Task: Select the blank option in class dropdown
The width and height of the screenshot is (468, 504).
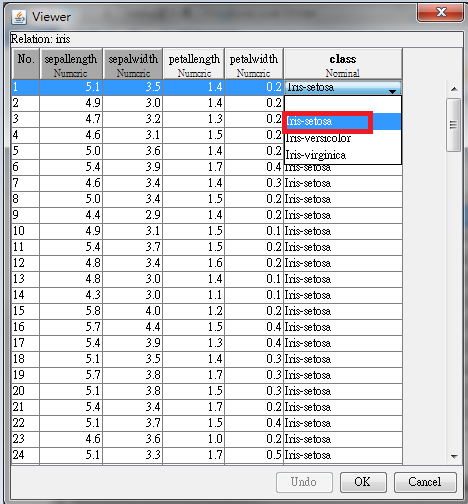Action: (343, 104)
